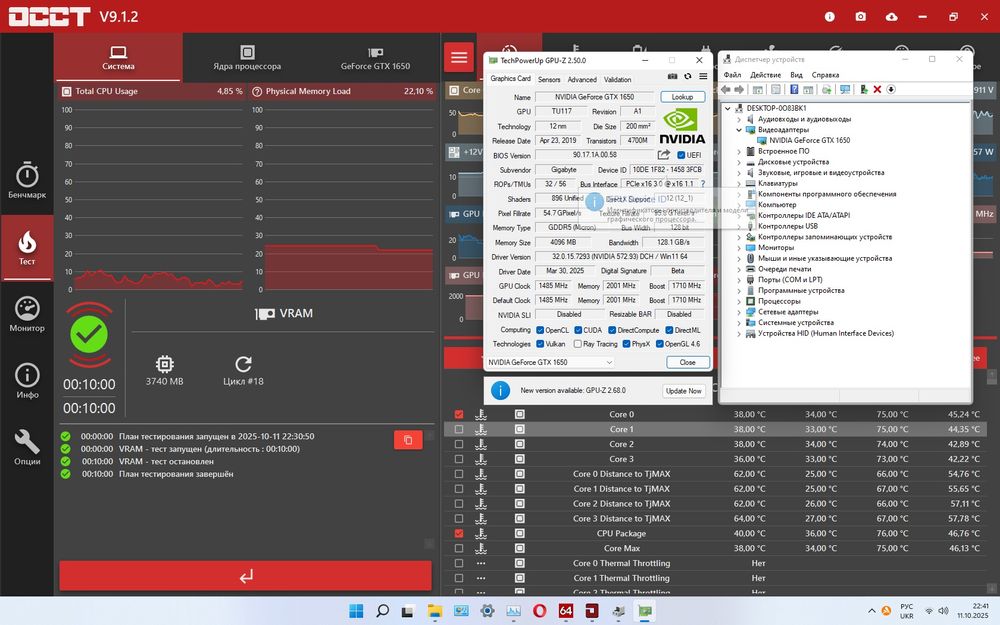Open the Sensors tab in GPU-Z
Image resolution: width=1000 pixels, height=625 pixels.
point(549,80)
